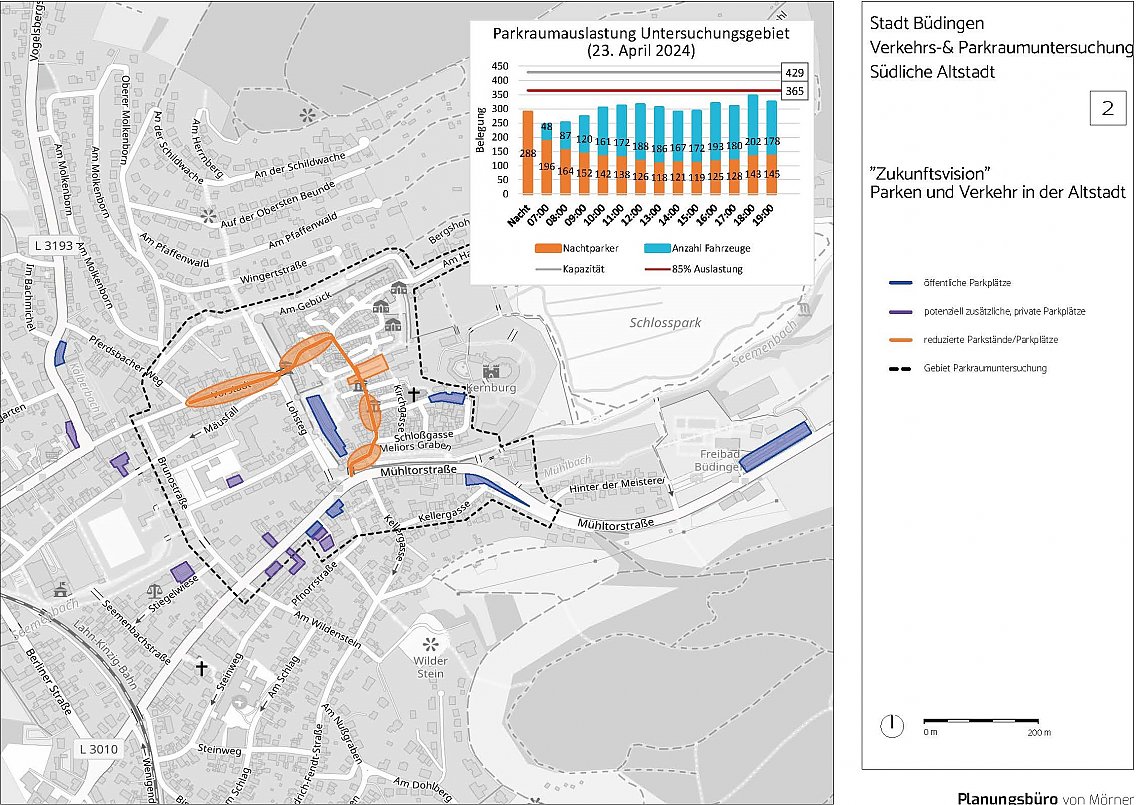Click the church cross icon beside Kirchgasse
This screenshot has height=805, width=1136.
(x=413, y=394)
